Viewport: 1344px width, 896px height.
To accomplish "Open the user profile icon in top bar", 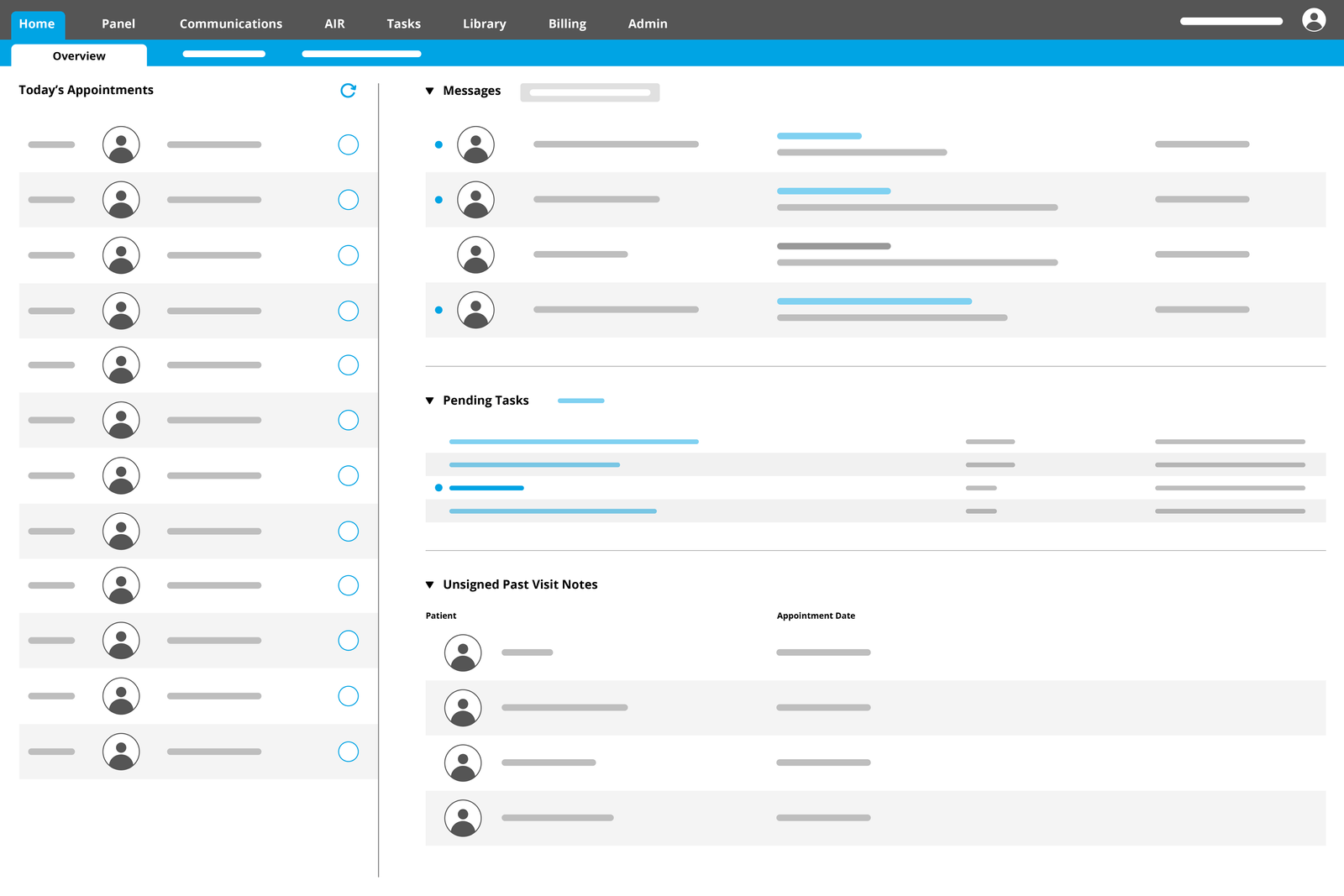I will point(1314,20).
